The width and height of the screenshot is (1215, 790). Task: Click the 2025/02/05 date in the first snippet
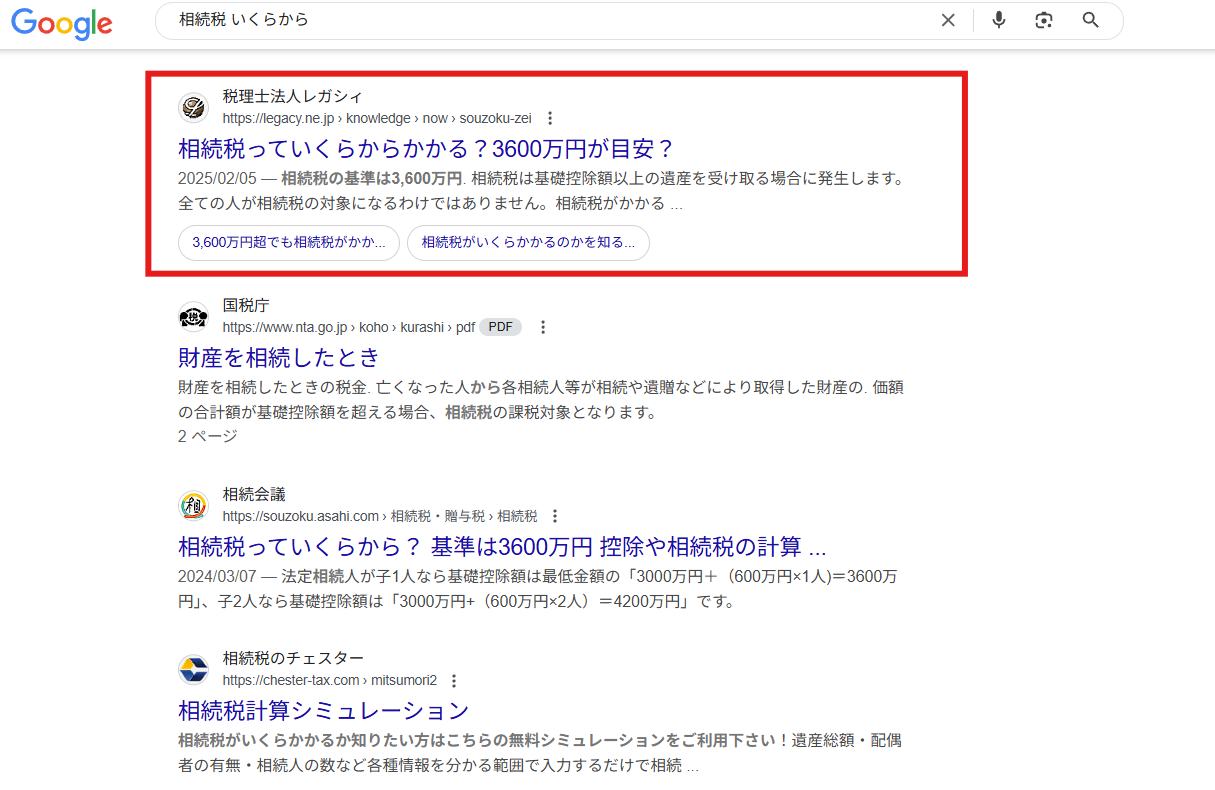[x=218, y=179]
